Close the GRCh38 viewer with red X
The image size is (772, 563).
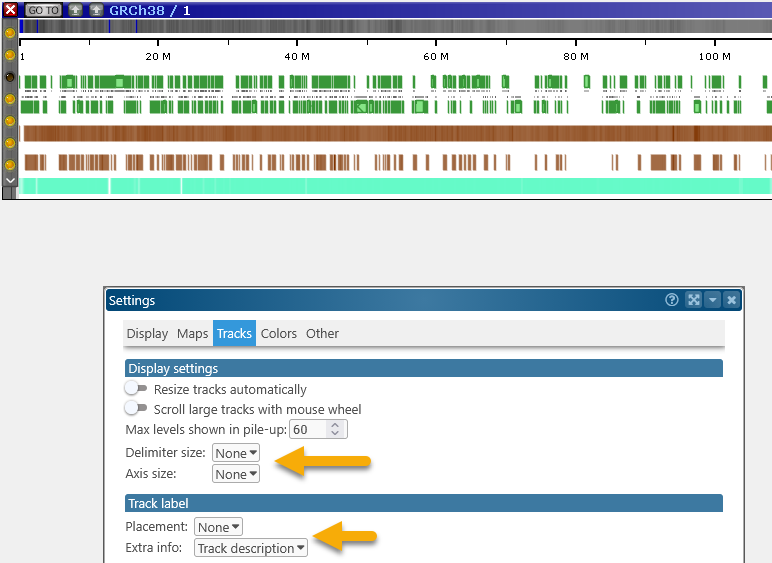pyautogui.click(x=10, y=9)
